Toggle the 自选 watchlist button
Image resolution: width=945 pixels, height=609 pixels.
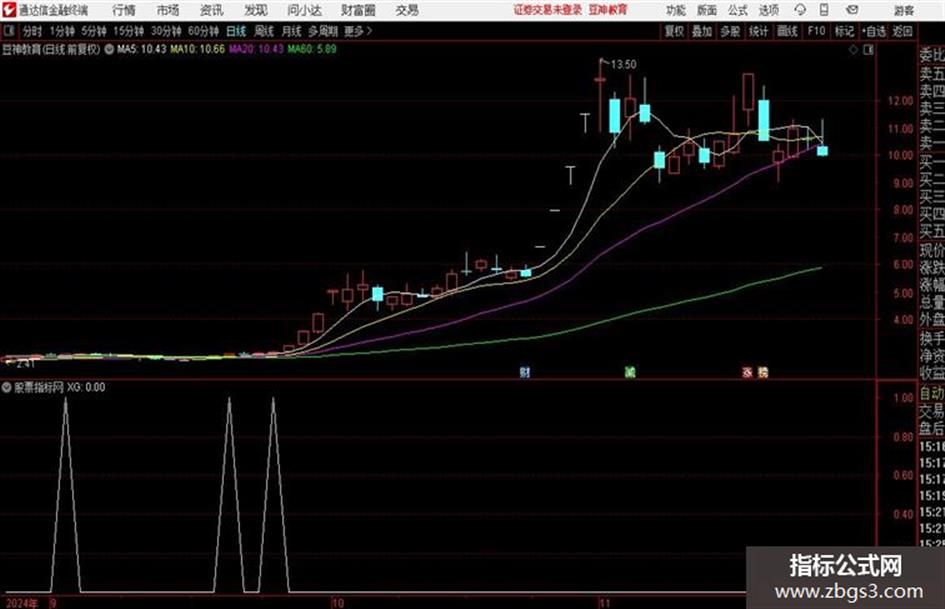tap(874, 31)
